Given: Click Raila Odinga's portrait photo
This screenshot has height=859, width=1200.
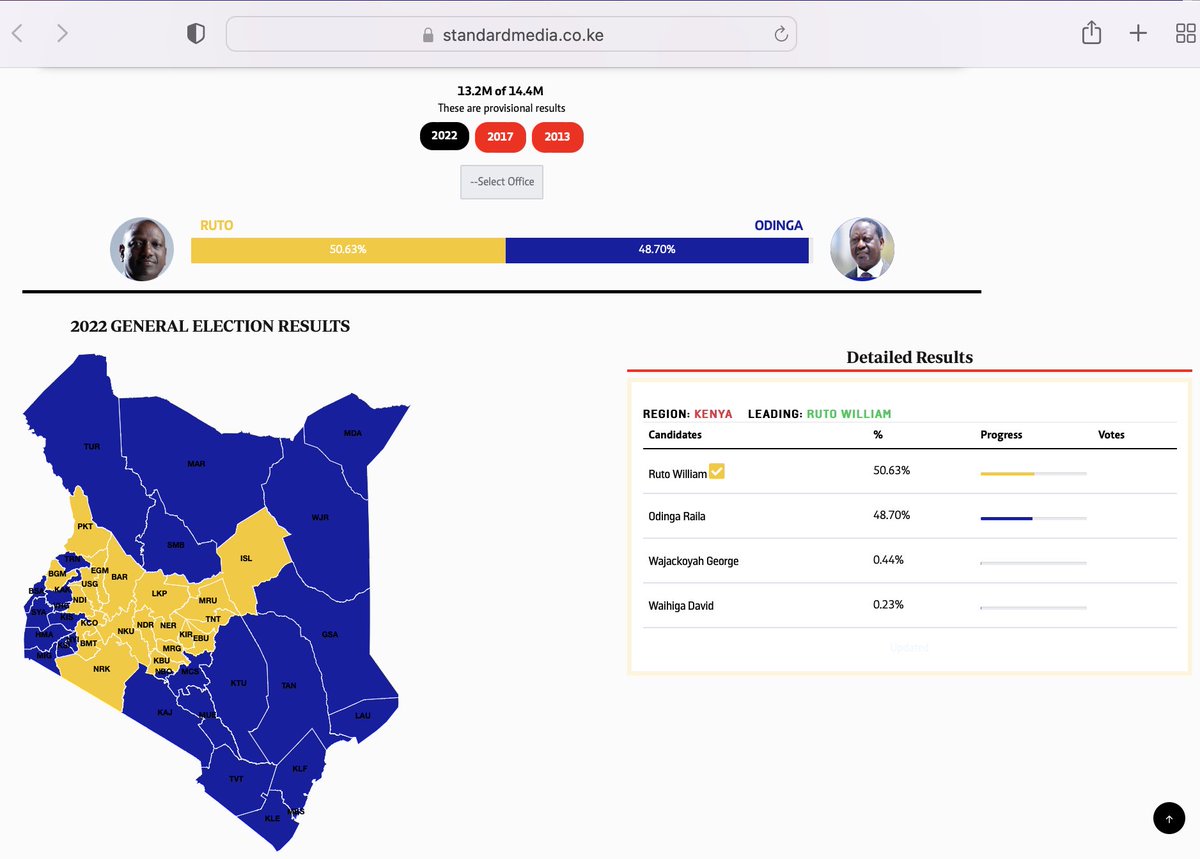Looking at the screenshot, I should [x=862, y=249].
